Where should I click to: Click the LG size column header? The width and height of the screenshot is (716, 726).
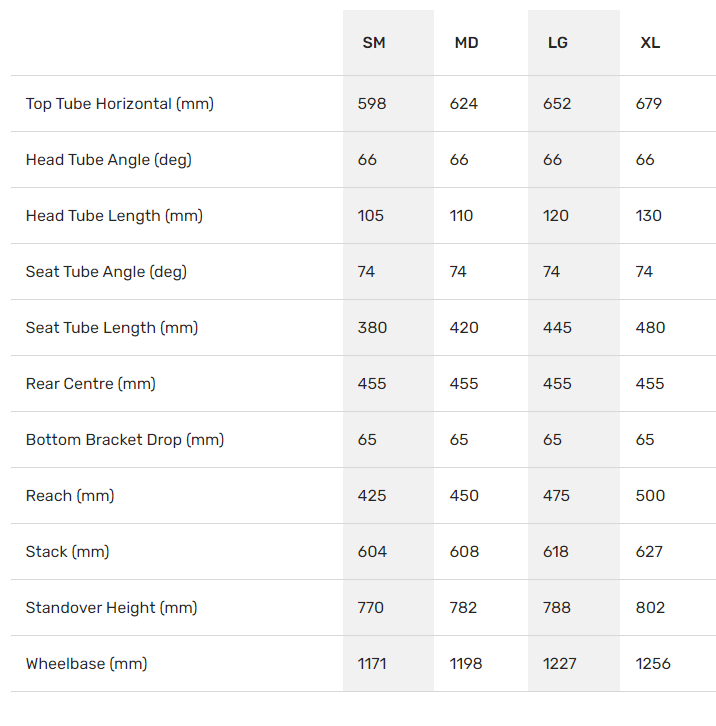[558, 43]
